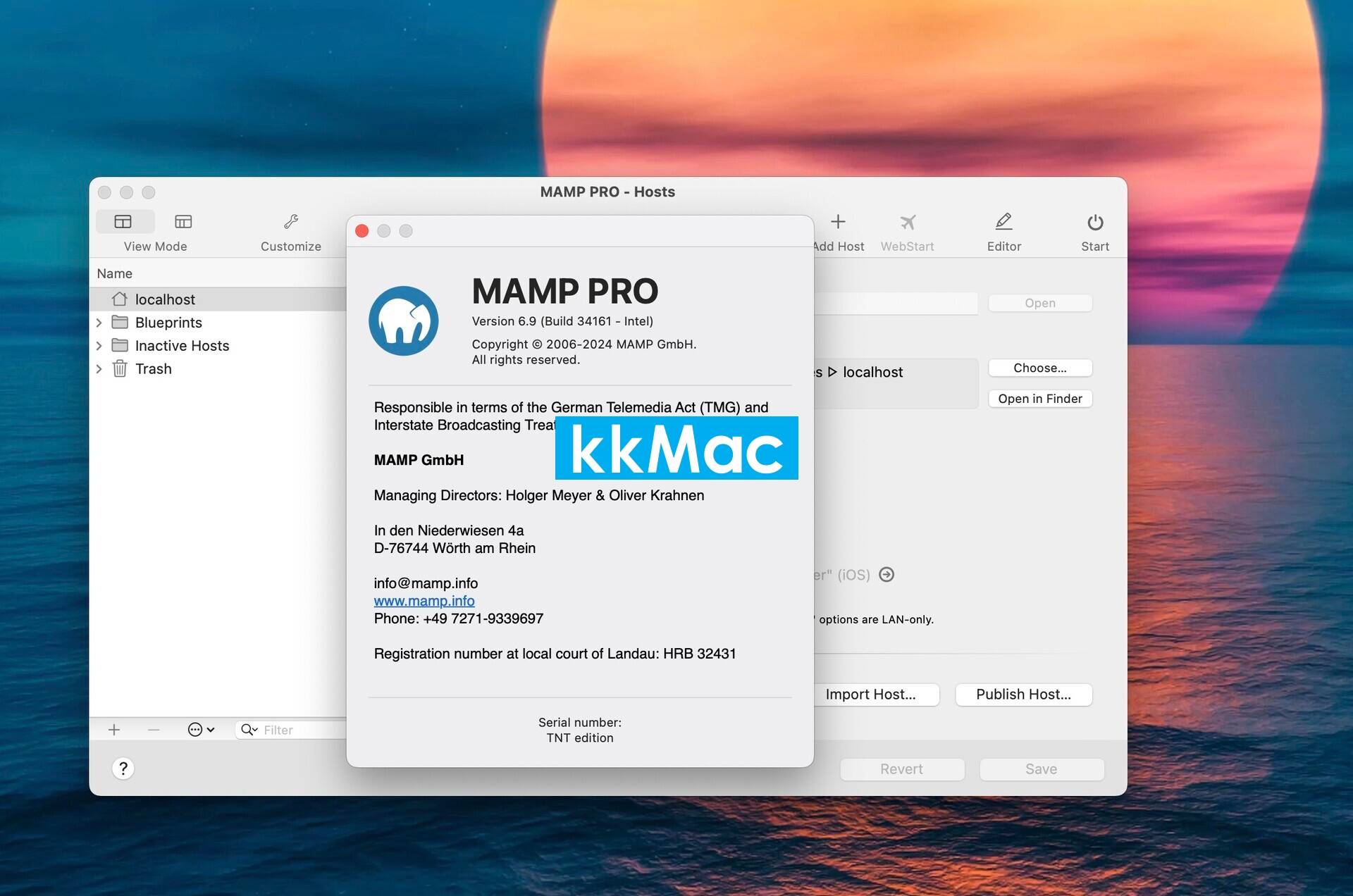Open Customize toolbar wrench icon
Image resolution: width=1353 pixels, height=896 pixels.
pyautogui.click(x=291, y=222)
